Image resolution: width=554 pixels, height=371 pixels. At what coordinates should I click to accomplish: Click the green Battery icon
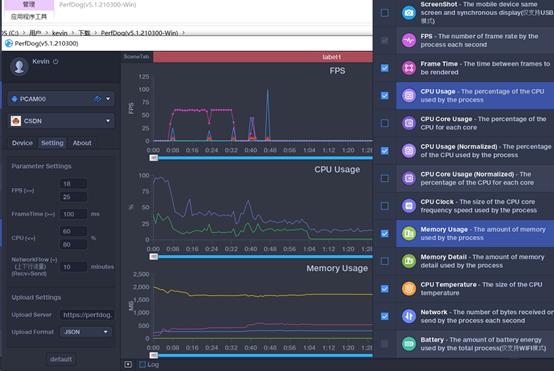point(409,344)
